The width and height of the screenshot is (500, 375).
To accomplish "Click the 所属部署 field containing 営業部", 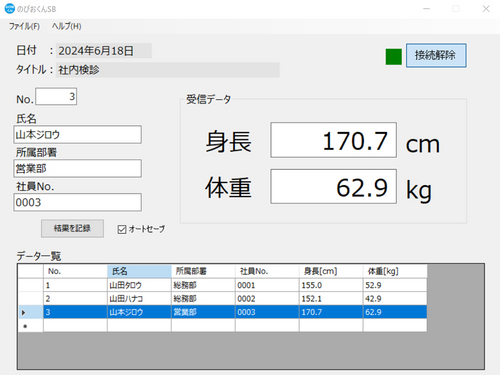I will 77,169.
